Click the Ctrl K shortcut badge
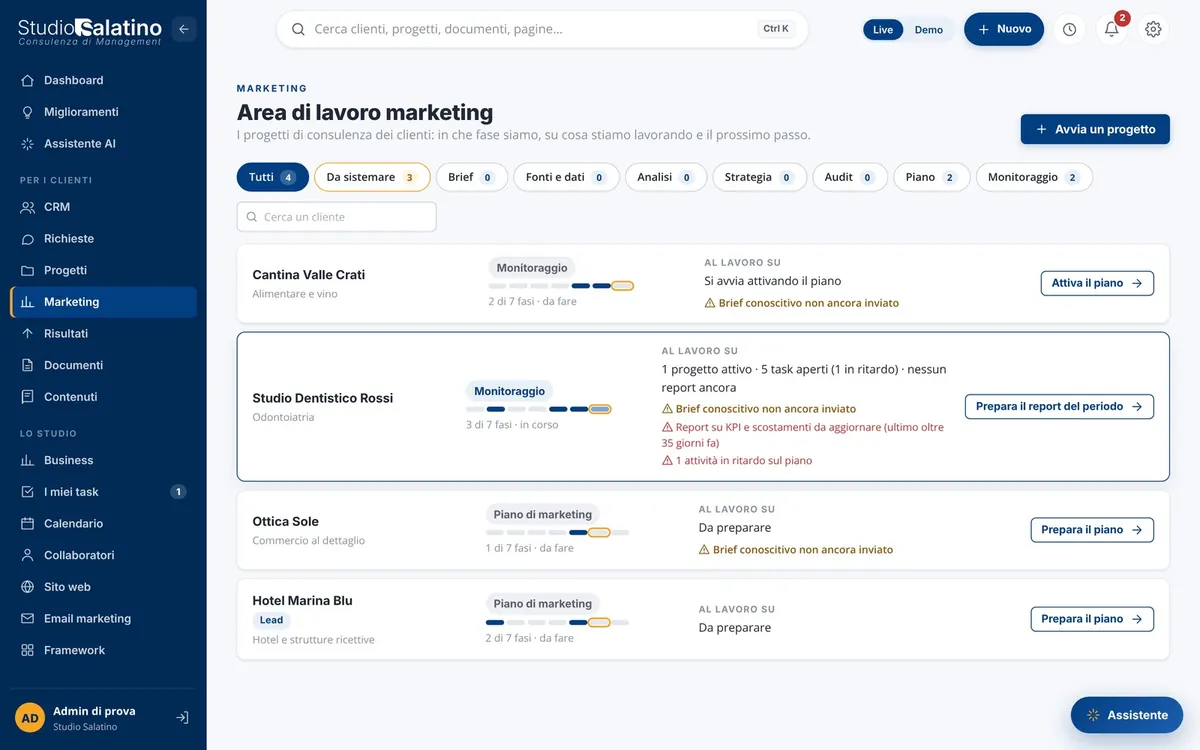This screenshot has width=1200, height=750. (x=776, y=29)
